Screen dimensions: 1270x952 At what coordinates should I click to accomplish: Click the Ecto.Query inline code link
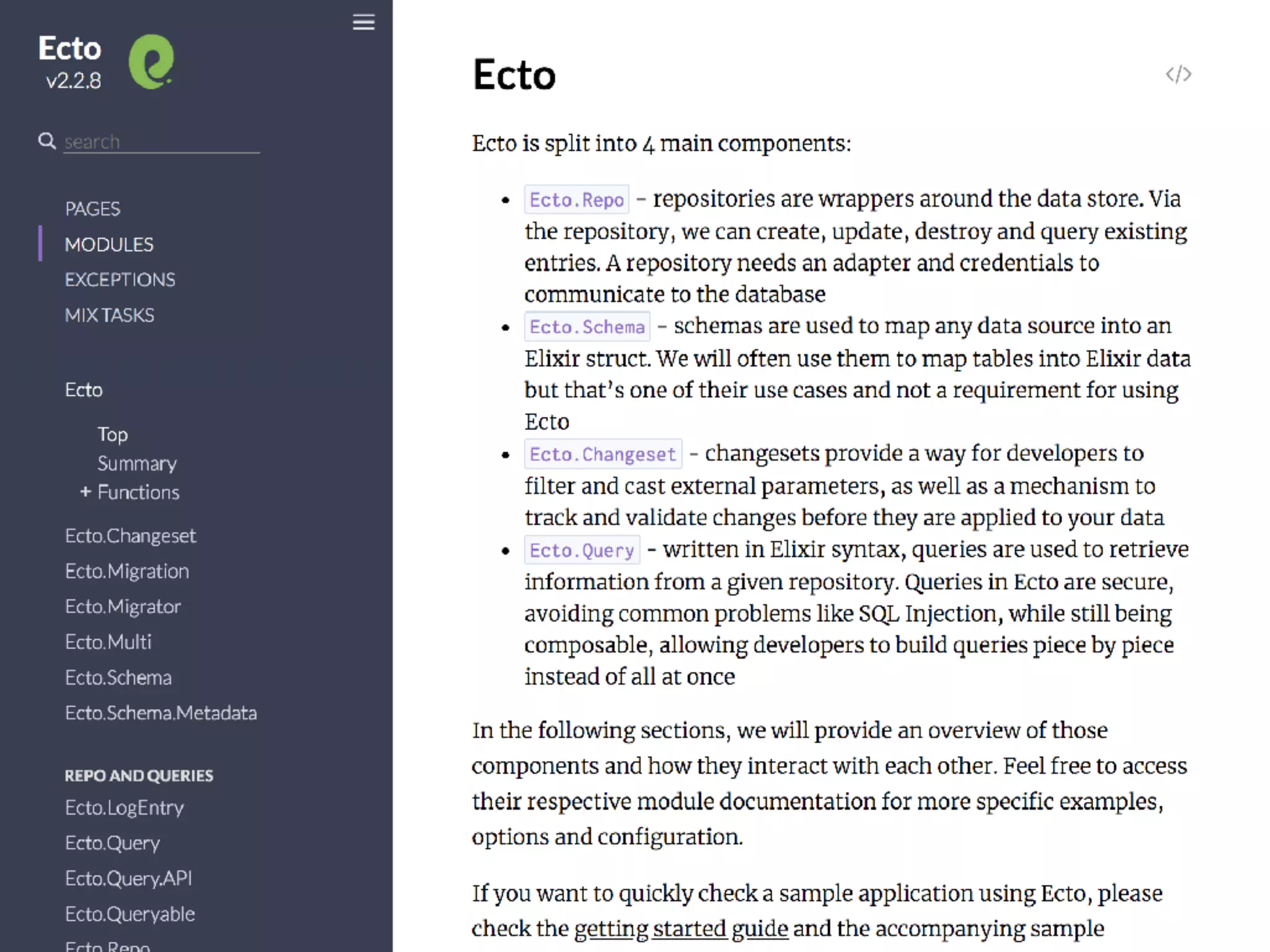(x=581, y=550)
